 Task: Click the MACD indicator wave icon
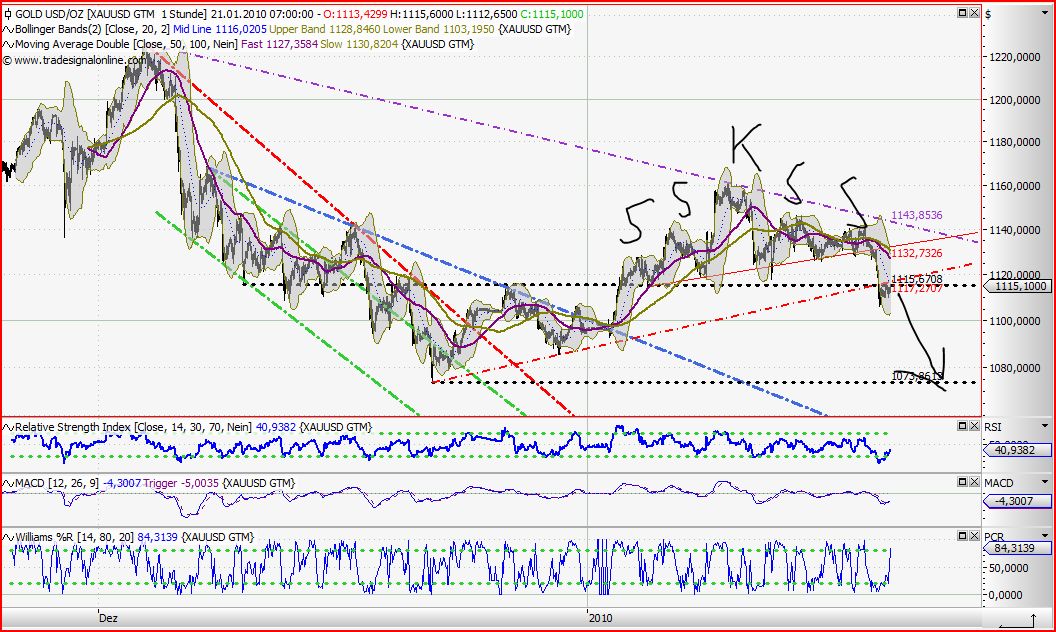pyautogui.click(x=8, y=482)
